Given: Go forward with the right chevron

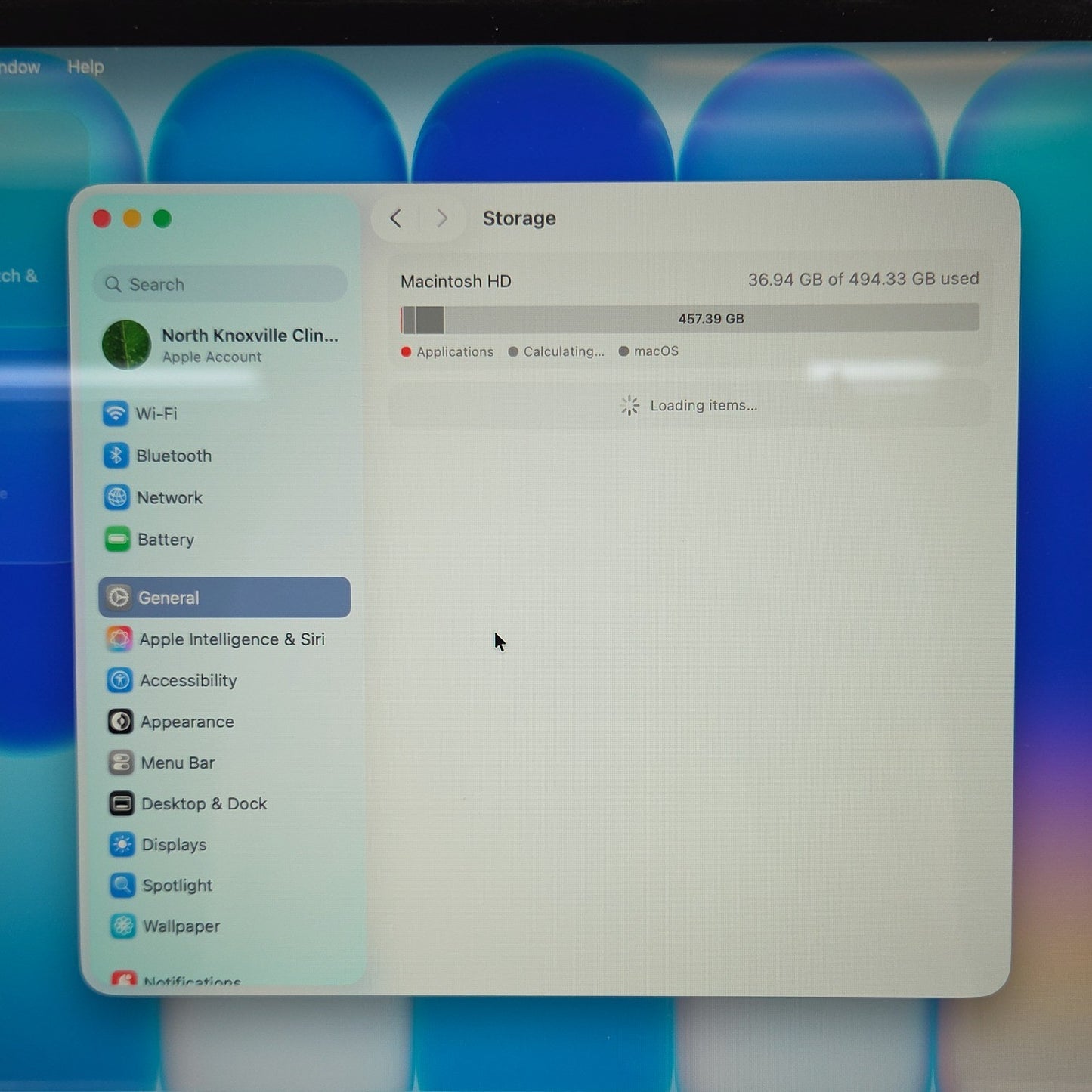Looking at the screenshot, I should pos(442,218).
